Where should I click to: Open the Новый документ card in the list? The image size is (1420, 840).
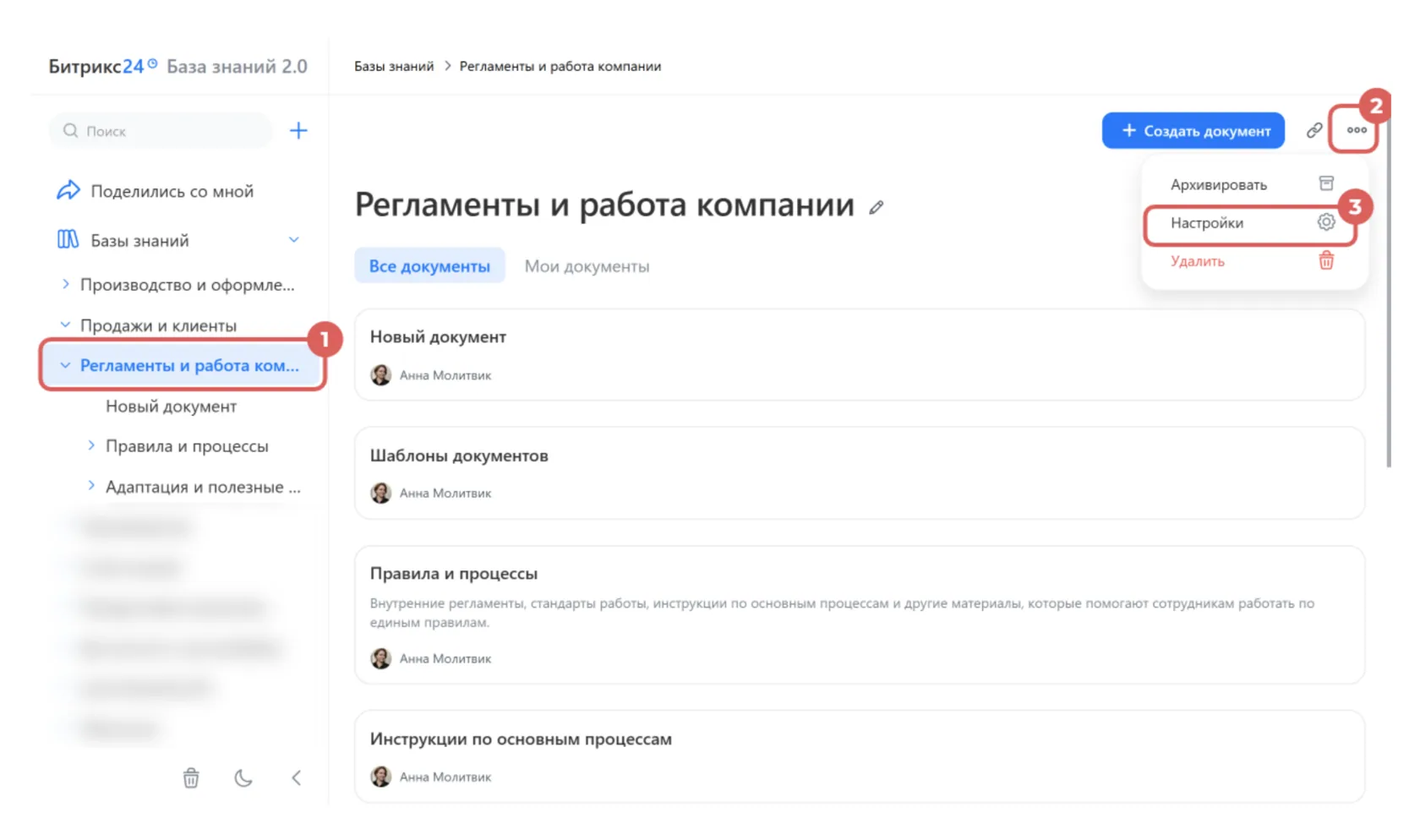[x=860, y=355]
